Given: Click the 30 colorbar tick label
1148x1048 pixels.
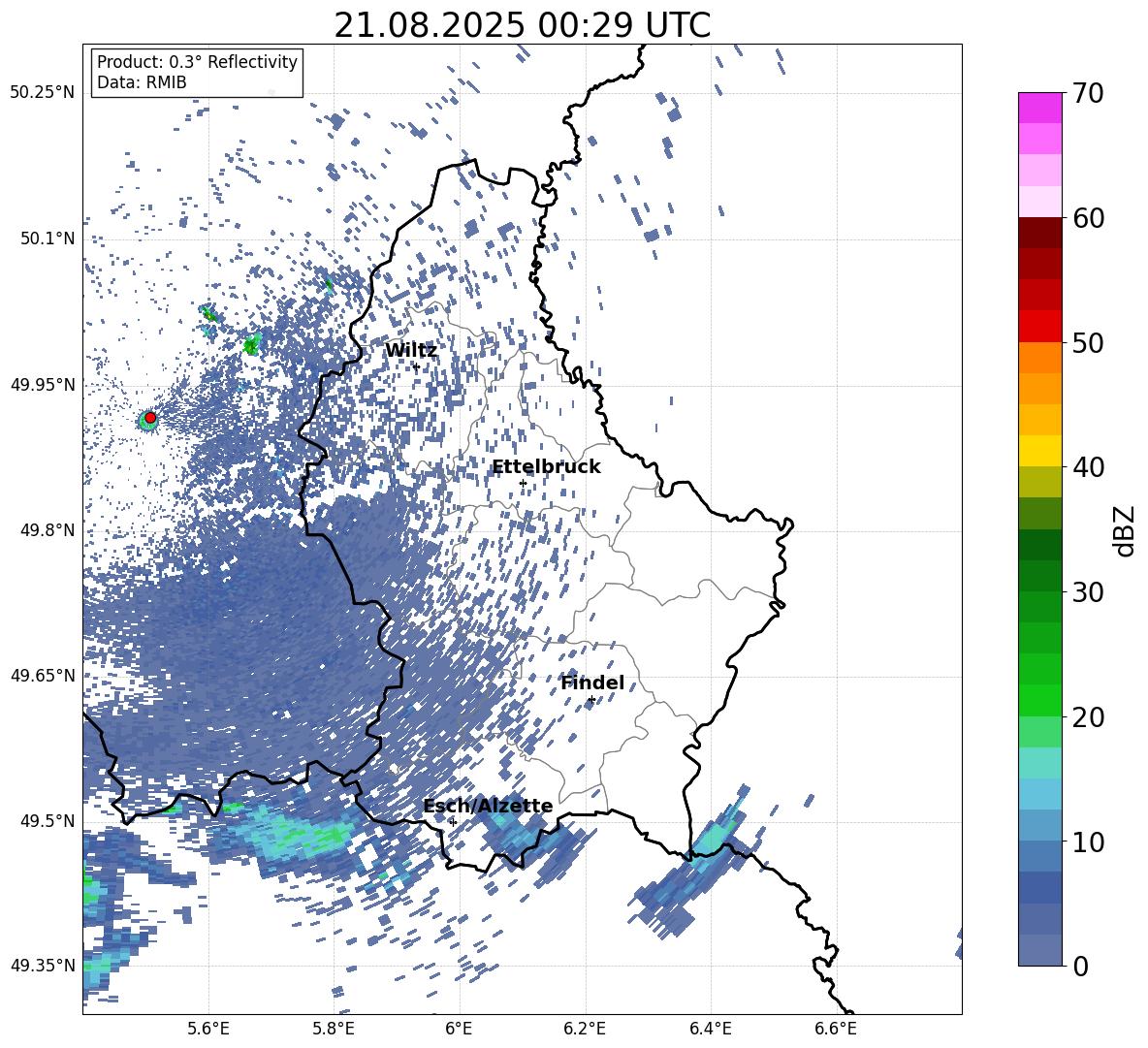Looking at the screenshot, I should (x=1088, y=591).
